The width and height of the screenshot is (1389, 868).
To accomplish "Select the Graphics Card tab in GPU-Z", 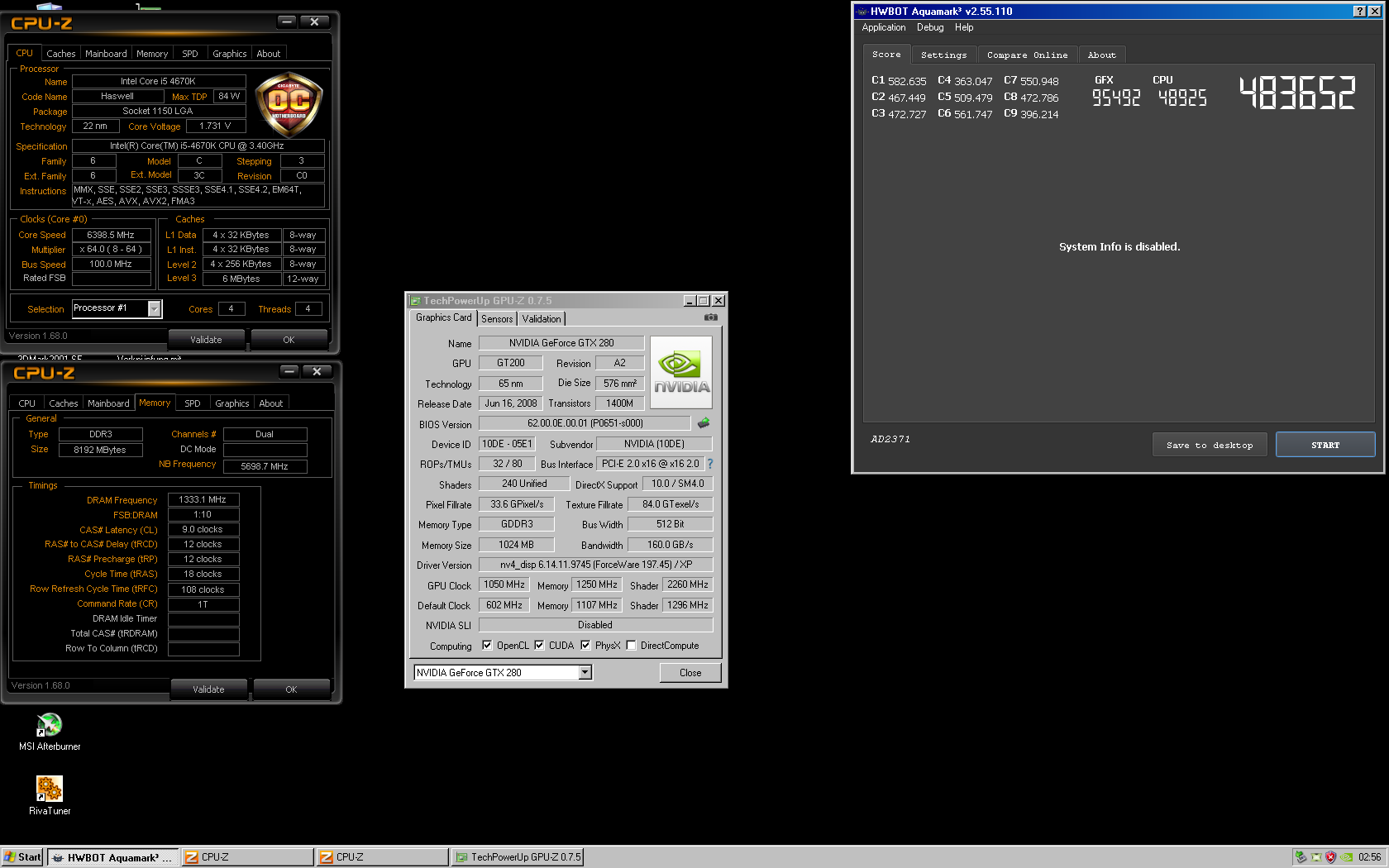I will (444, 317).
